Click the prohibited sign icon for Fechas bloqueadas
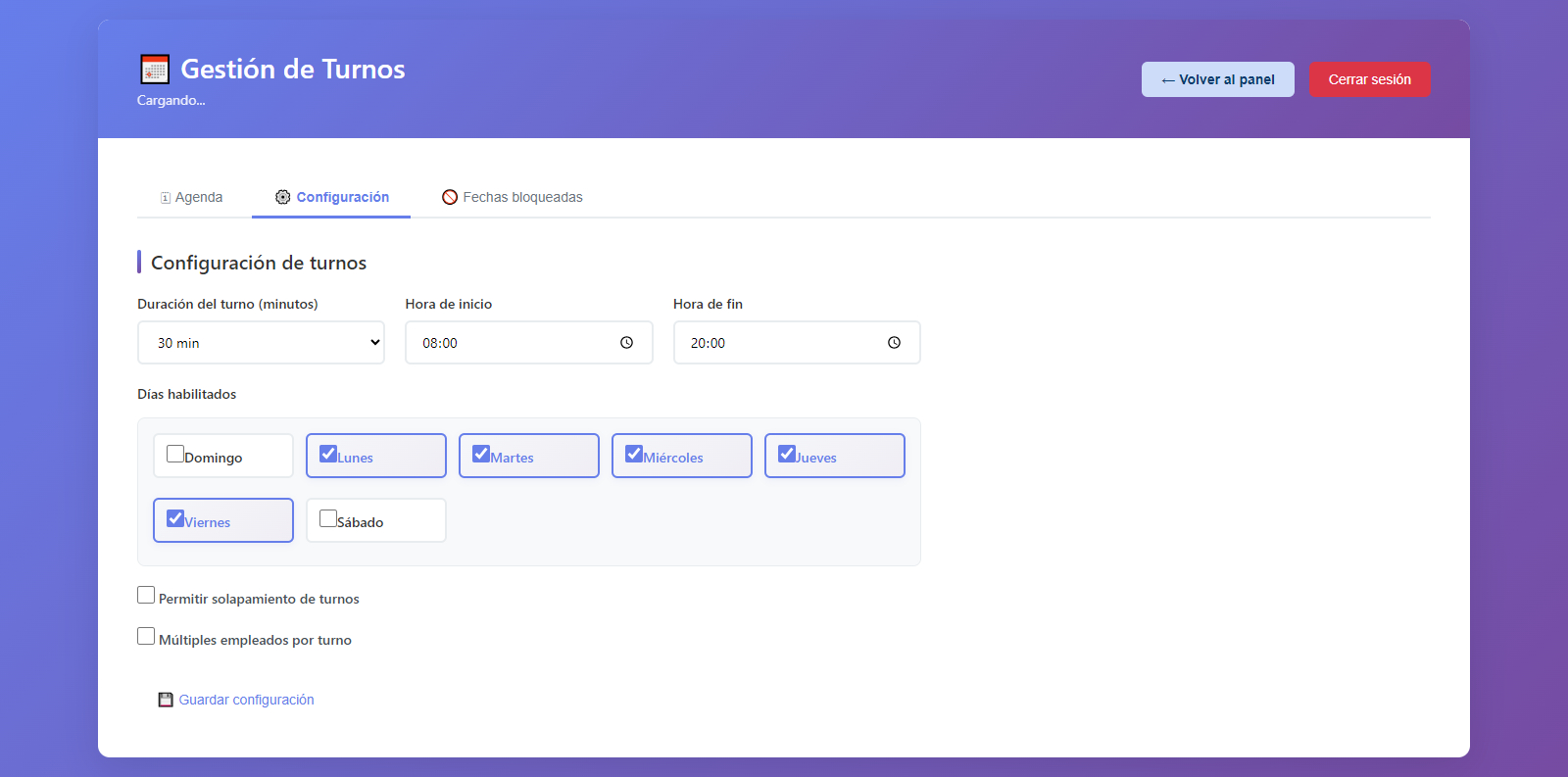This screenshot has height=777, width=1568. [x=450, y=197]
